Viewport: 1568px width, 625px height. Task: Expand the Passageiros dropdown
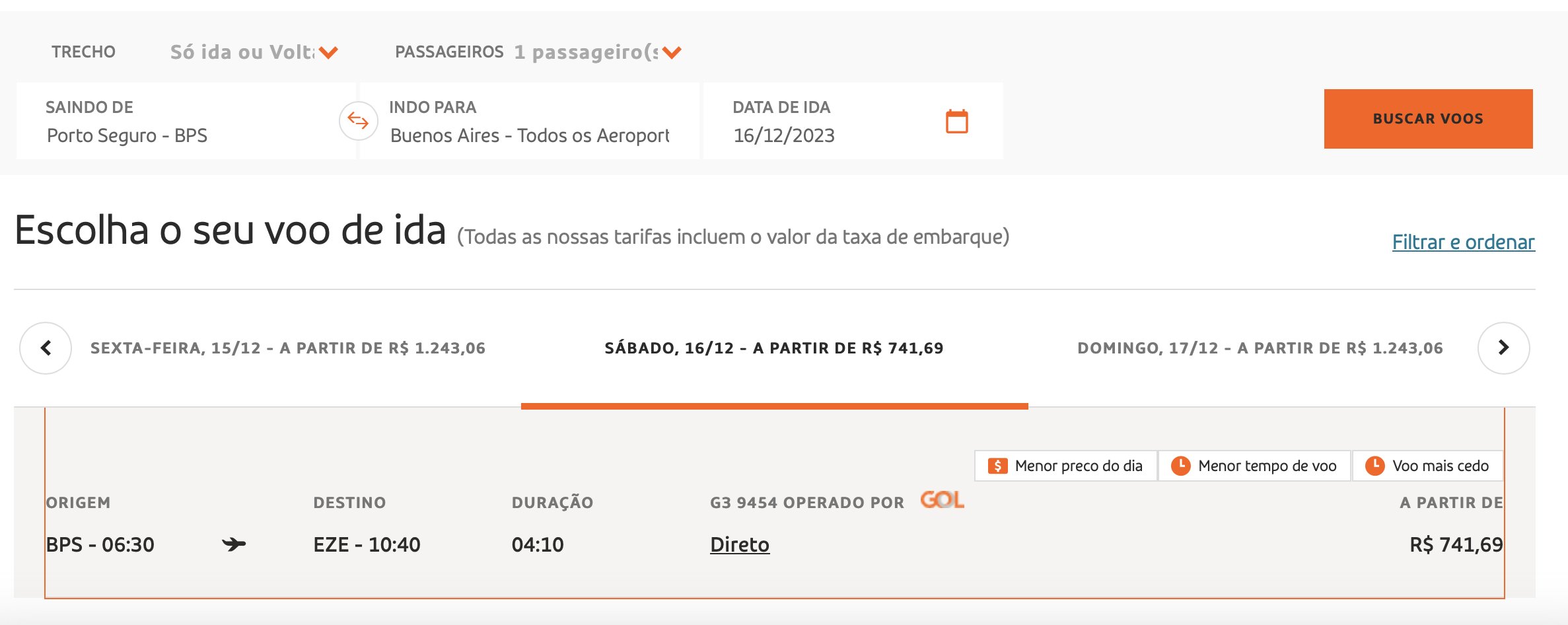pos(598,52)
